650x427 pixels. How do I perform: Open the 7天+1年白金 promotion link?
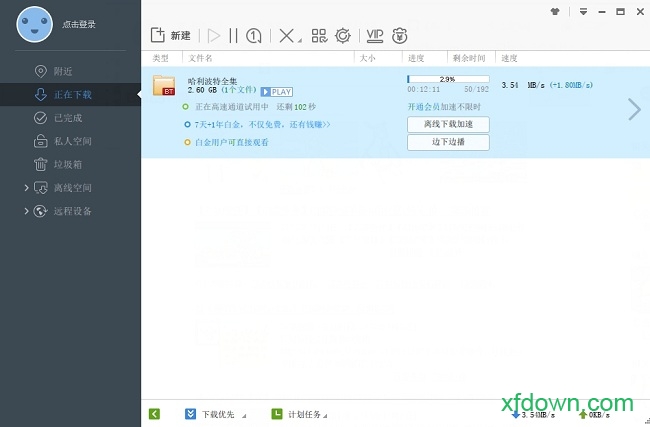(262, 124)
